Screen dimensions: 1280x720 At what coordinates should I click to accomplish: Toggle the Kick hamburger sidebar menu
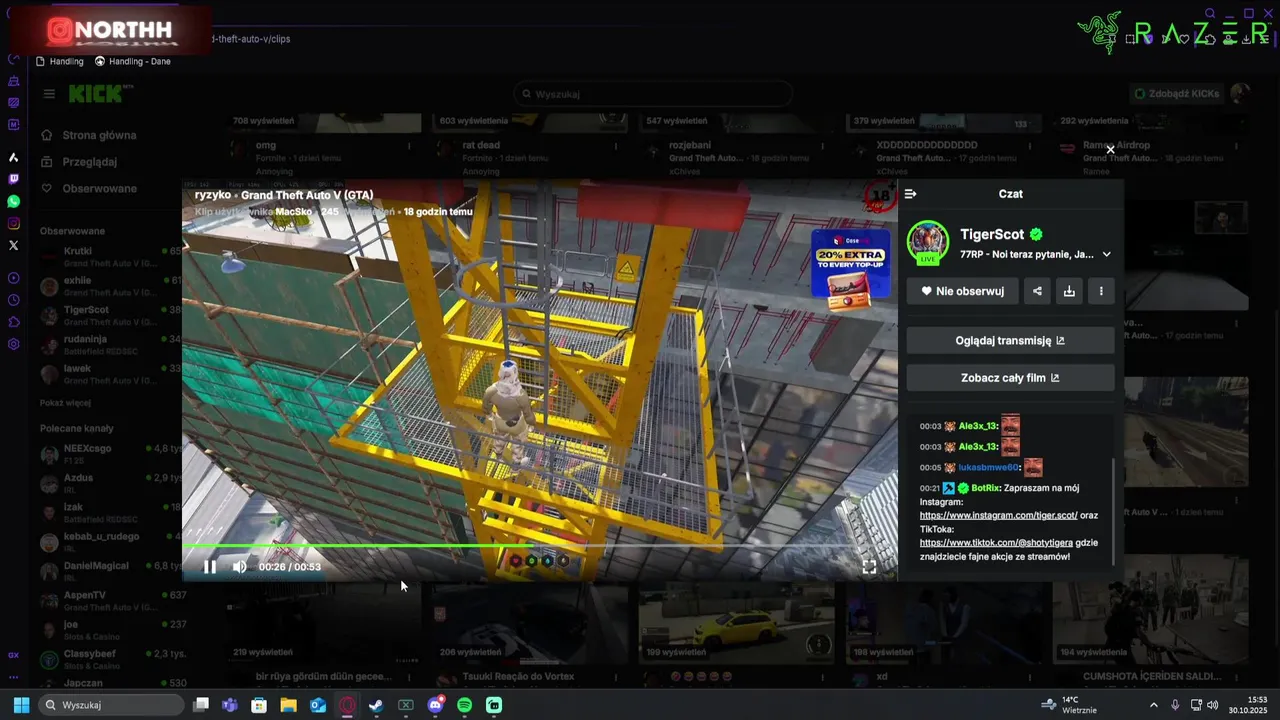49,94
